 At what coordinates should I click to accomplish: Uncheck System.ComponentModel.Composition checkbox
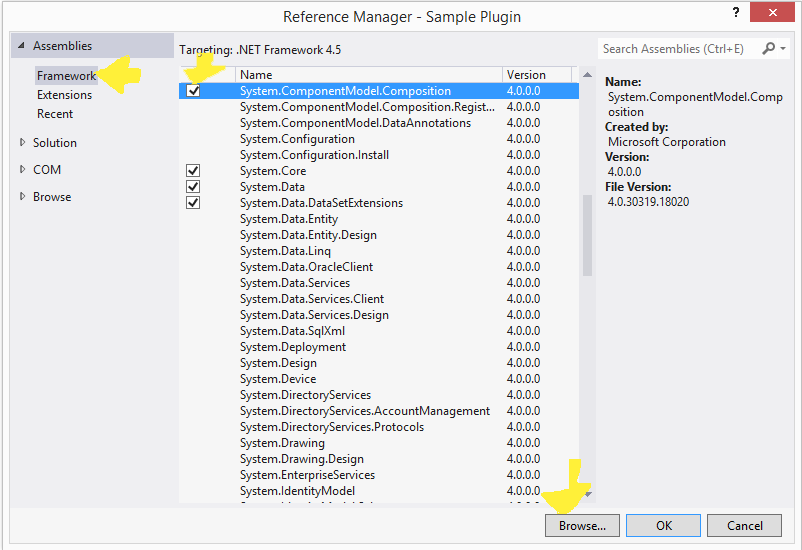[193, 91]
